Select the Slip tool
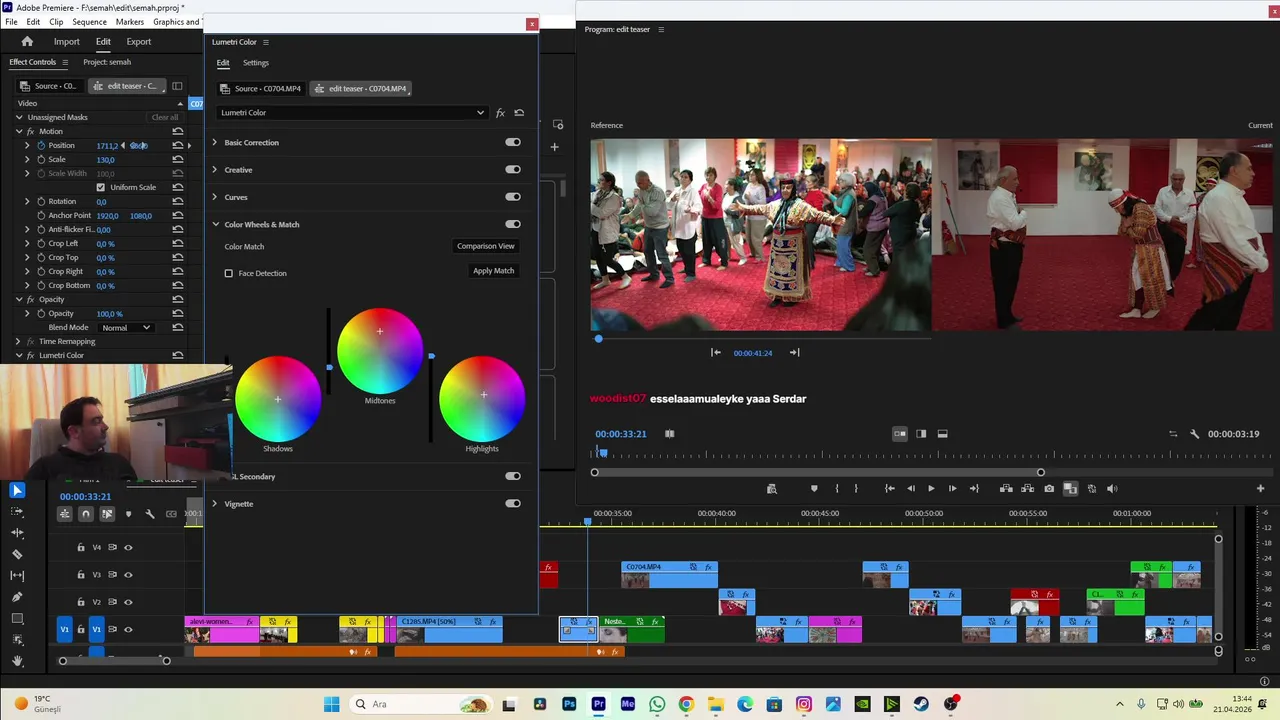Screen dimensions: 1280x720 (x=17, y=576)
